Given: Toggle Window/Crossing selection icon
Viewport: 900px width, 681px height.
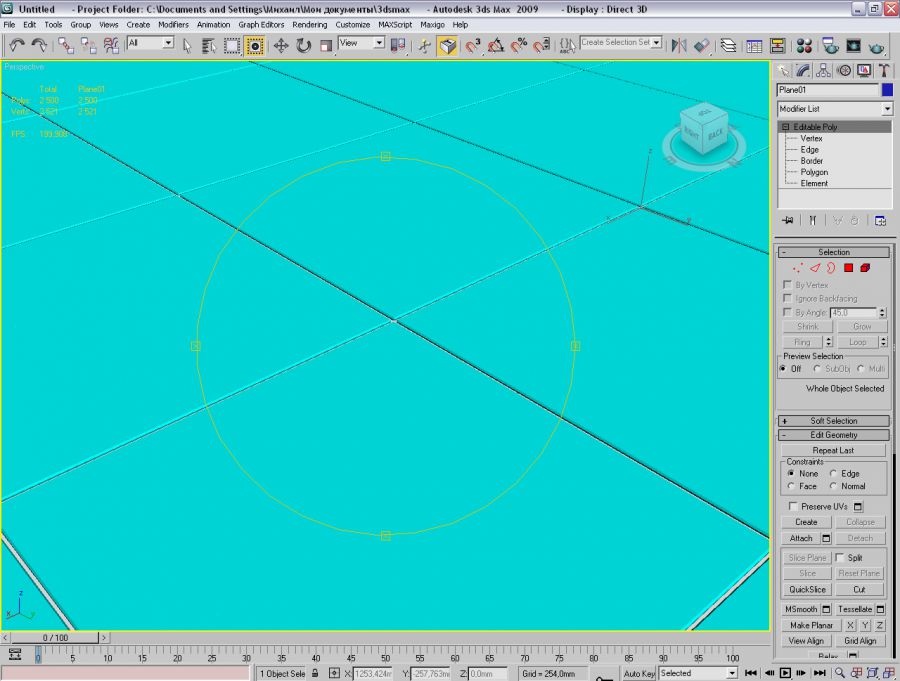Looking at the screenshot, I should tap(254, 45).
